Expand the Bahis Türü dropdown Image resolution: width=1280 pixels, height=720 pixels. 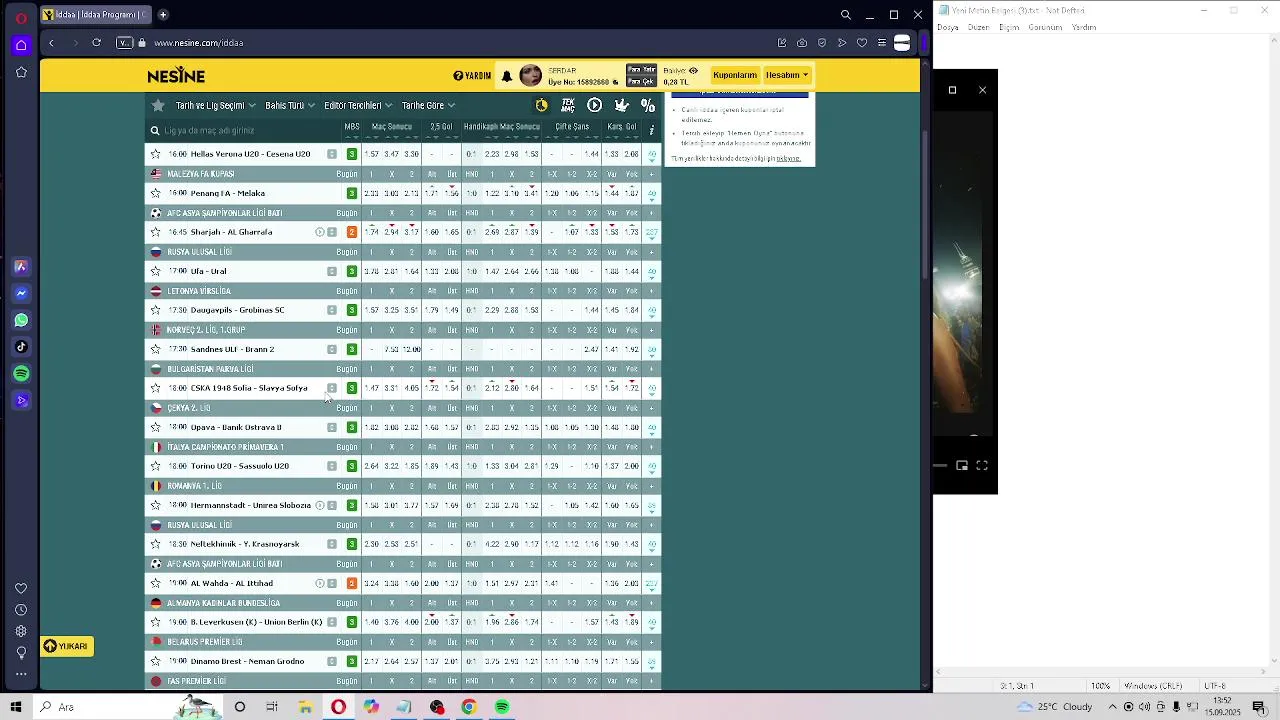click(x=290, y=105)
